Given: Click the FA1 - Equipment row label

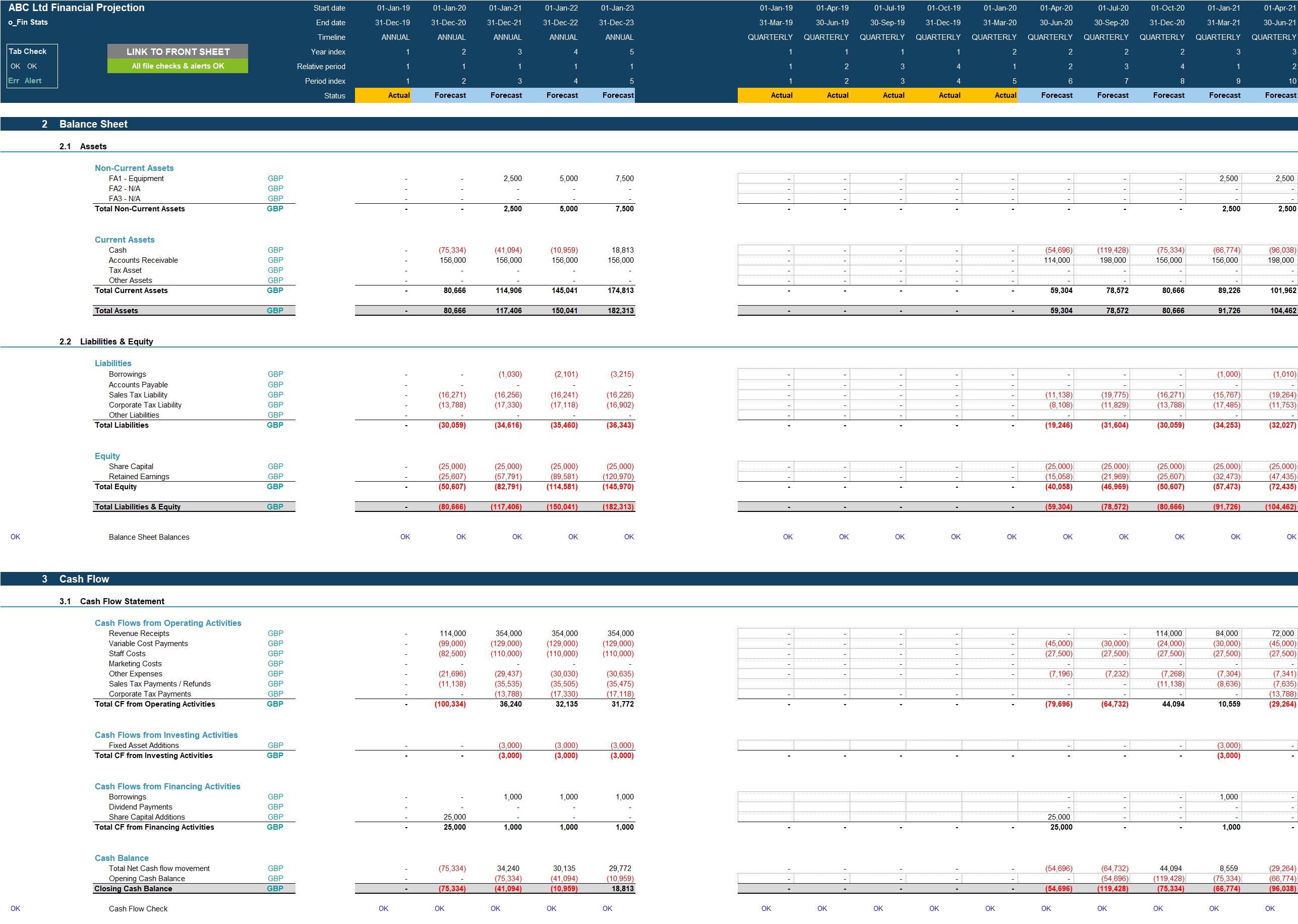Looking at the screenshot, I should click(x=136, y=179).
